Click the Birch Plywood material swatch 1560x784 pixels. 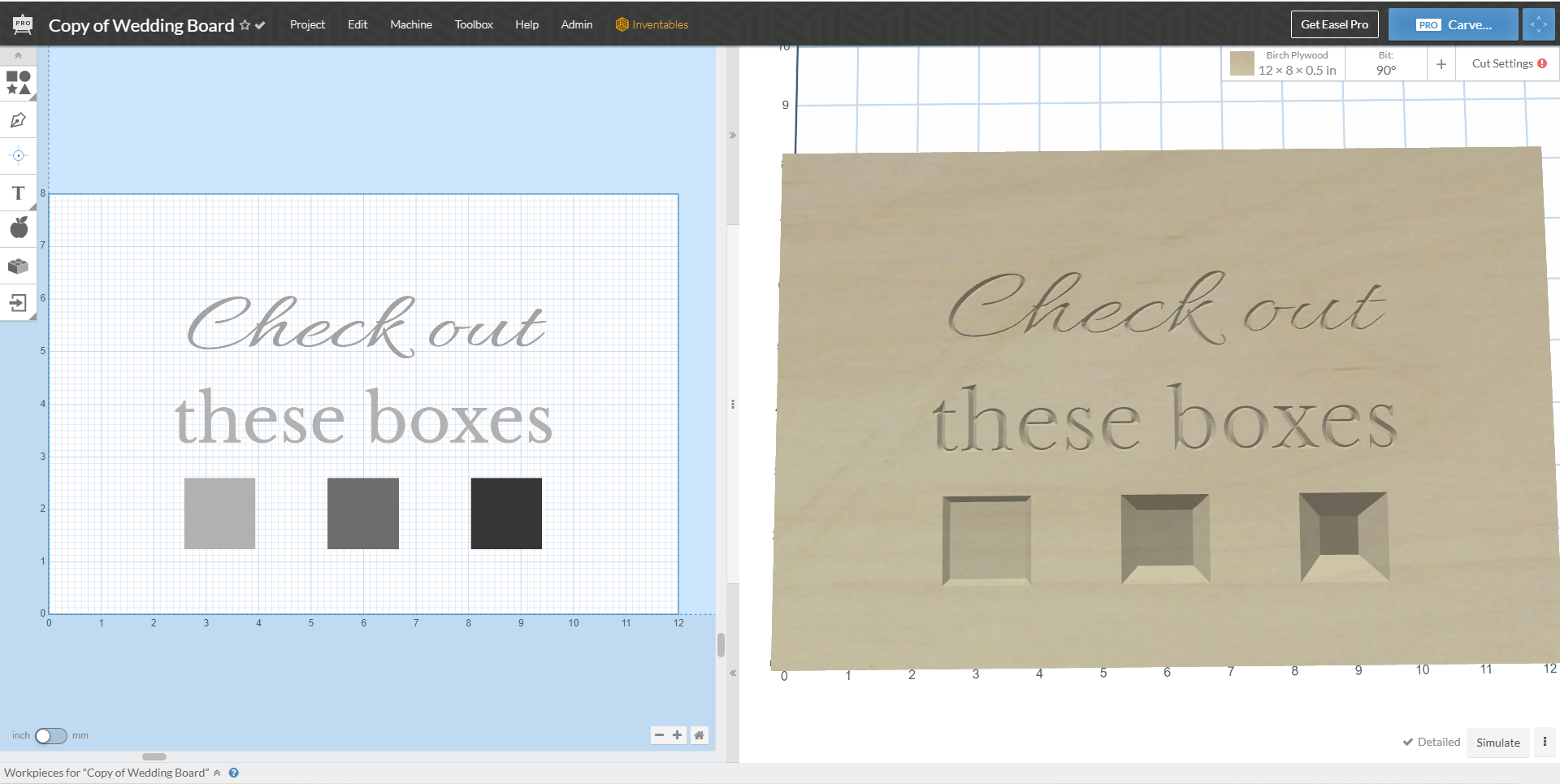(1241, 63)
